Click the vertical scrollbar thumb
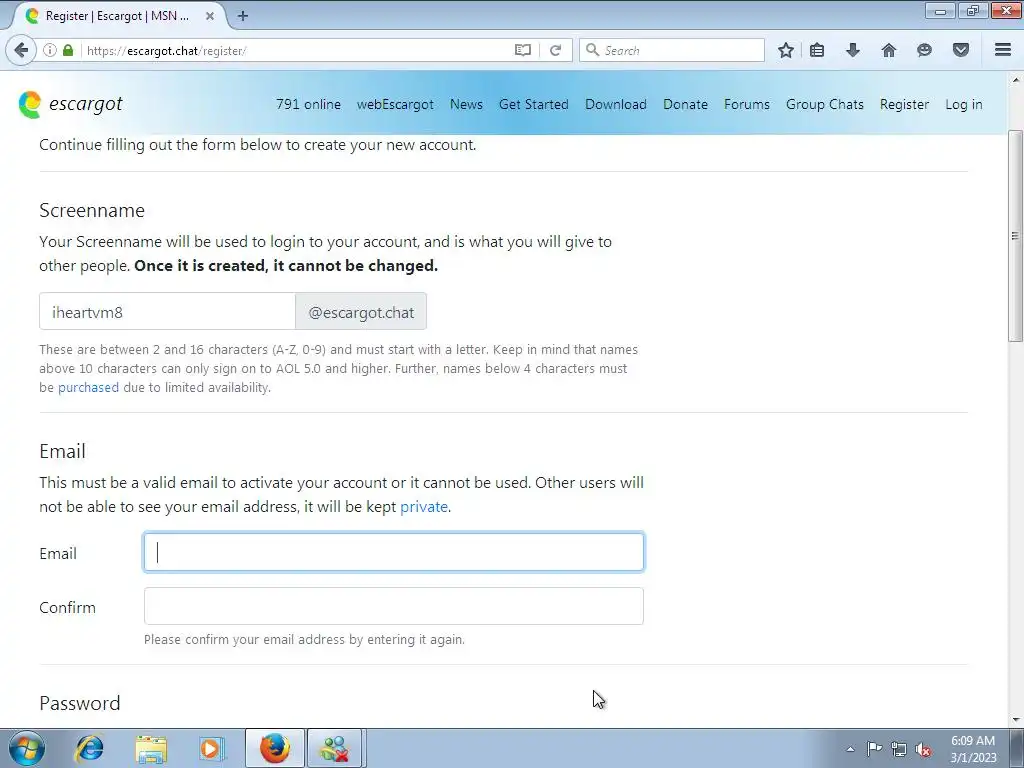Screen dimensions: 1024x768 tap(1016, 235)
